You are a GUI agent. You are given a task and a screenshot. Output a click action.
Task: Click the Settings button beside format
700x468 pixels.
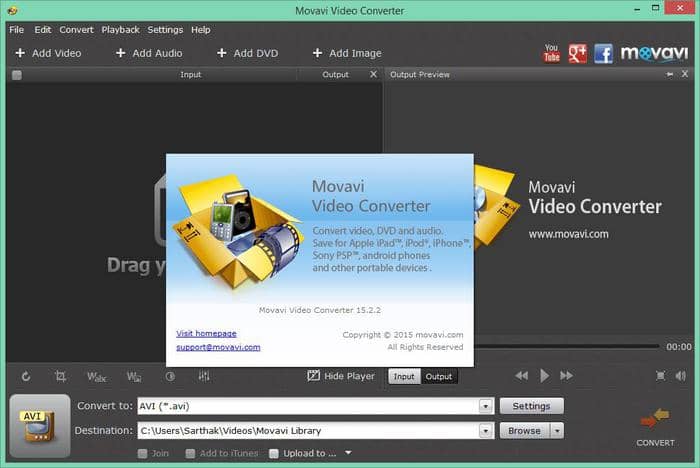(x=531, y=406)
